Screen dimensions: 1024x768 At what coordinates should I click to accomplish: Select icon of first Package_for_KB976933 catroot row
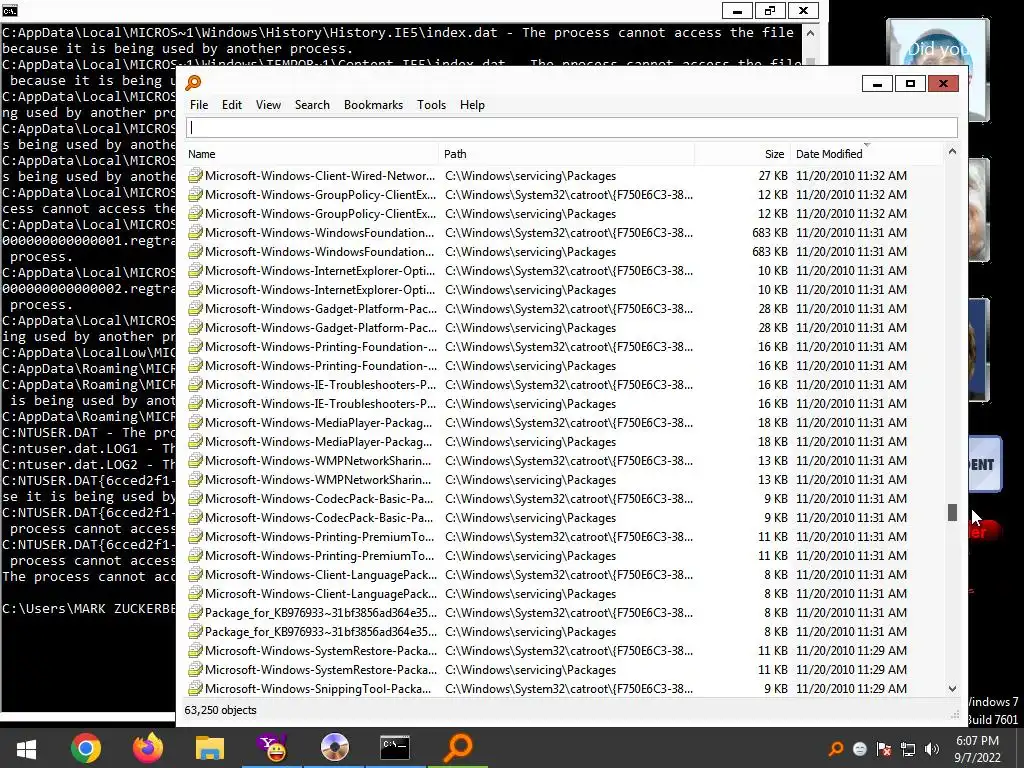pyautogui.click(x=195, y=613)
